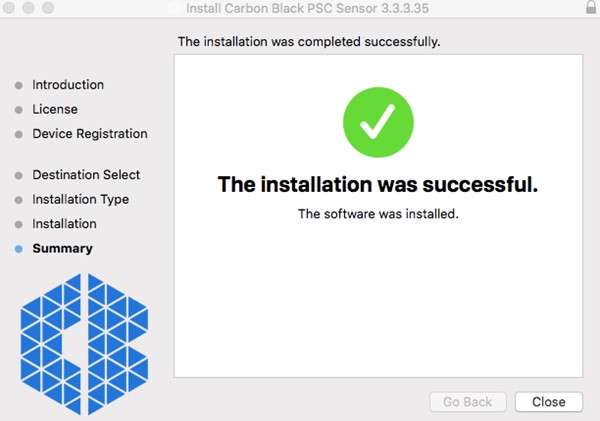Viewport: 600px width, 421px height.
Task: Select the License step in sidebar
Action: click(x=55, y=109)
